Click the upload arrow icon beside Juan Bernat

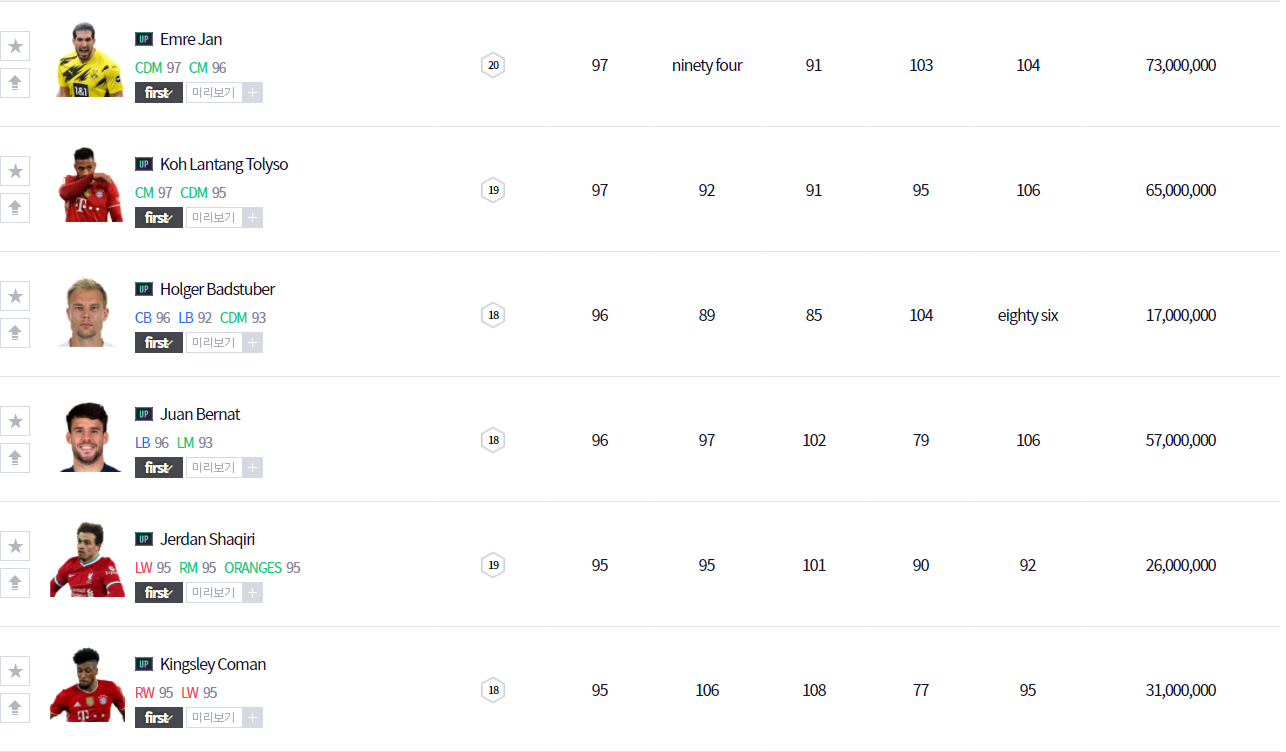(x=15, y=458)
